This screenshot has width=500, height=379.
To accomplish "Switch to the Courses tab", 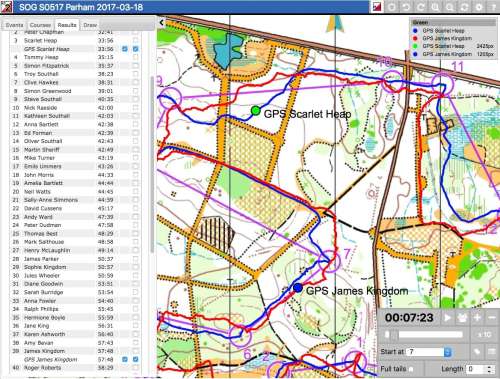I will (40, 25).
